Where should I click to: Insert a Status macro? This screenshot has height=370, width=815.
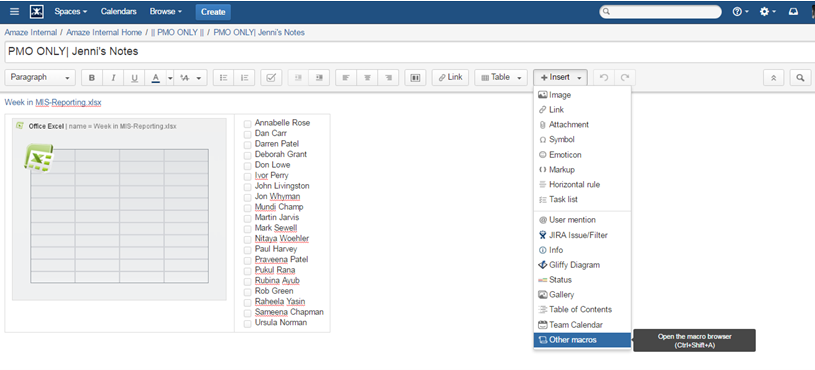pos(582,280)
